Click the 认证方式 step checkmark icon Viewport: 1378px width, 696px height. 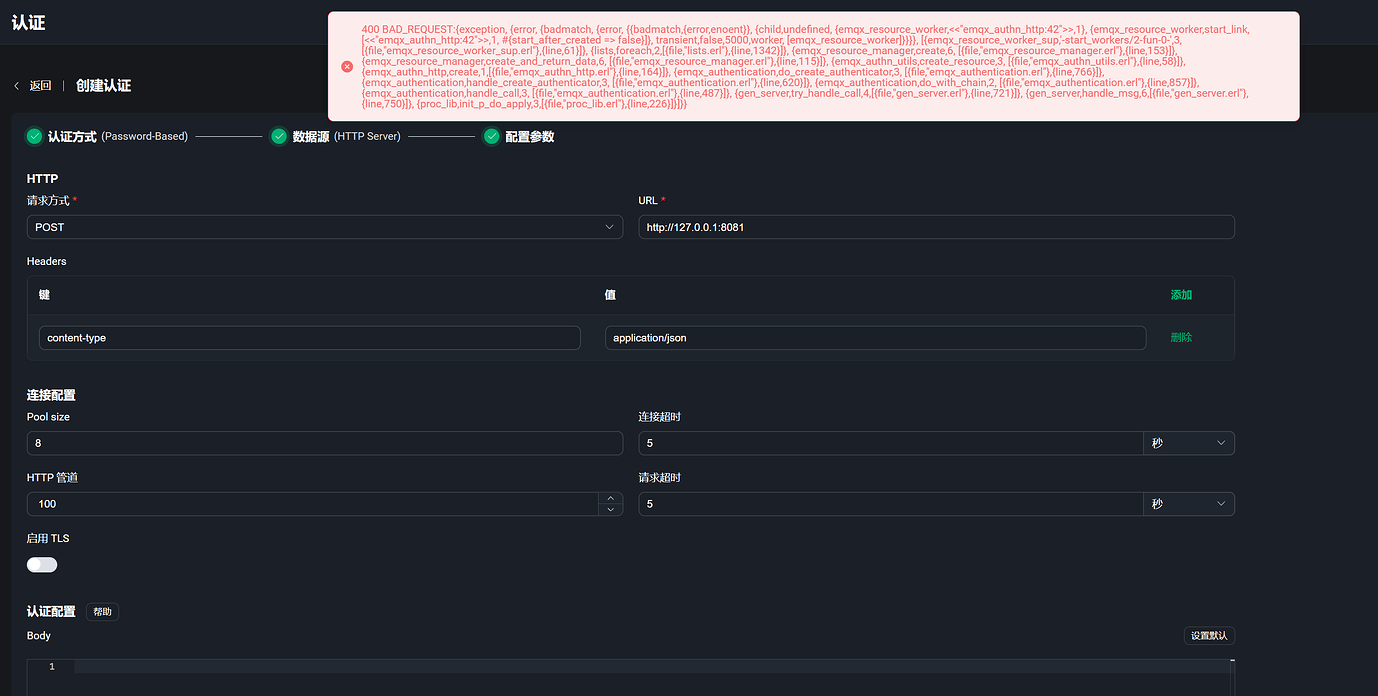tap(35, 136)
